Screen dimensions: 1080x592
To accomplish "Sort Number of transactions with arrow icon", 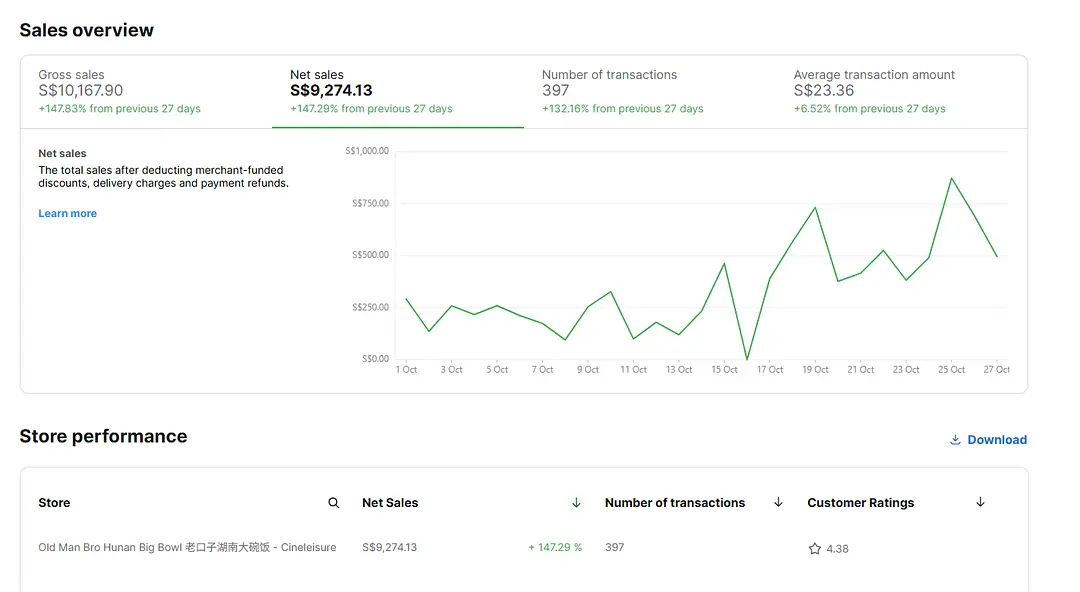I will point(778,503).
